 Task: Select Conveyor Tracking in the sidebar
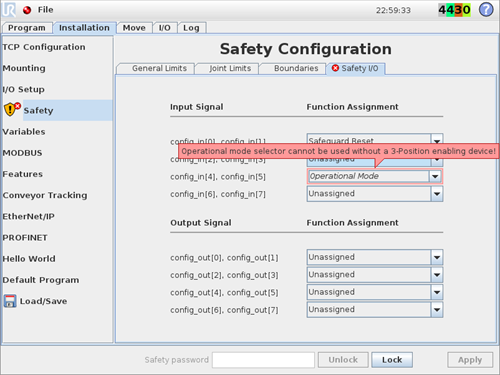tap(45, 195)
